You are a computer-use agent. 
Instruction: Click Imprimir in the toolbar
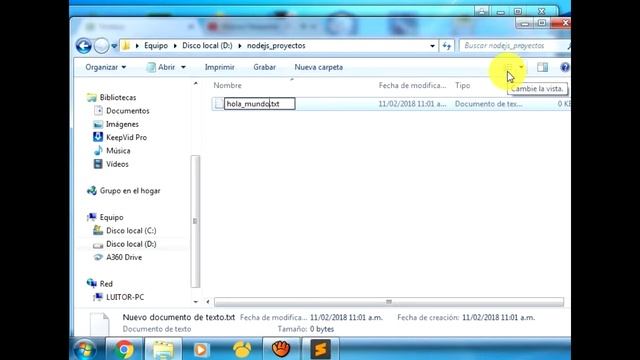[x=220, y=67]
